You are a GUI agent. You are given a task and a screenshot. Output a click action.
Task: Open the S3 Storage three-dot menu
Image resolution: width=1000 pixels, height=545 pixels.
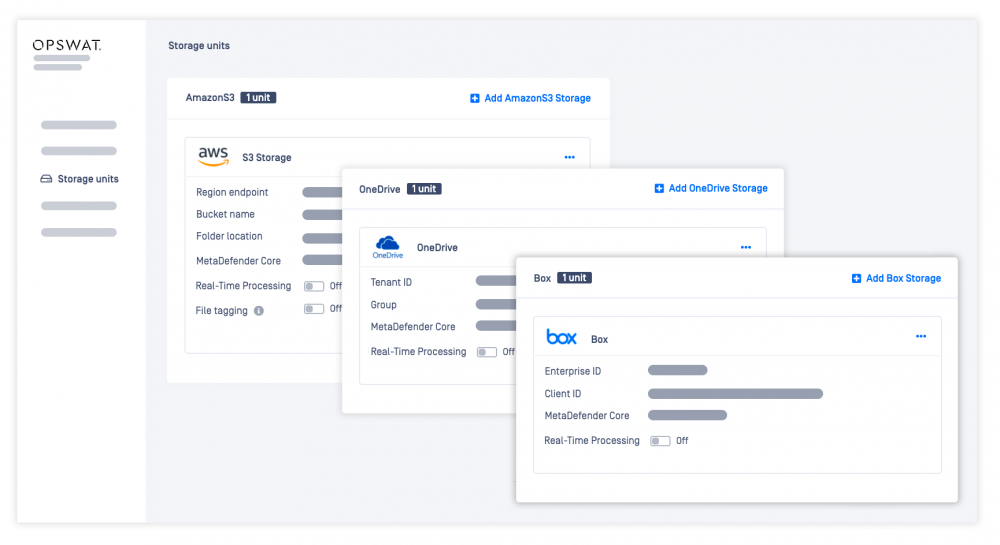click(x=570, y=157)
